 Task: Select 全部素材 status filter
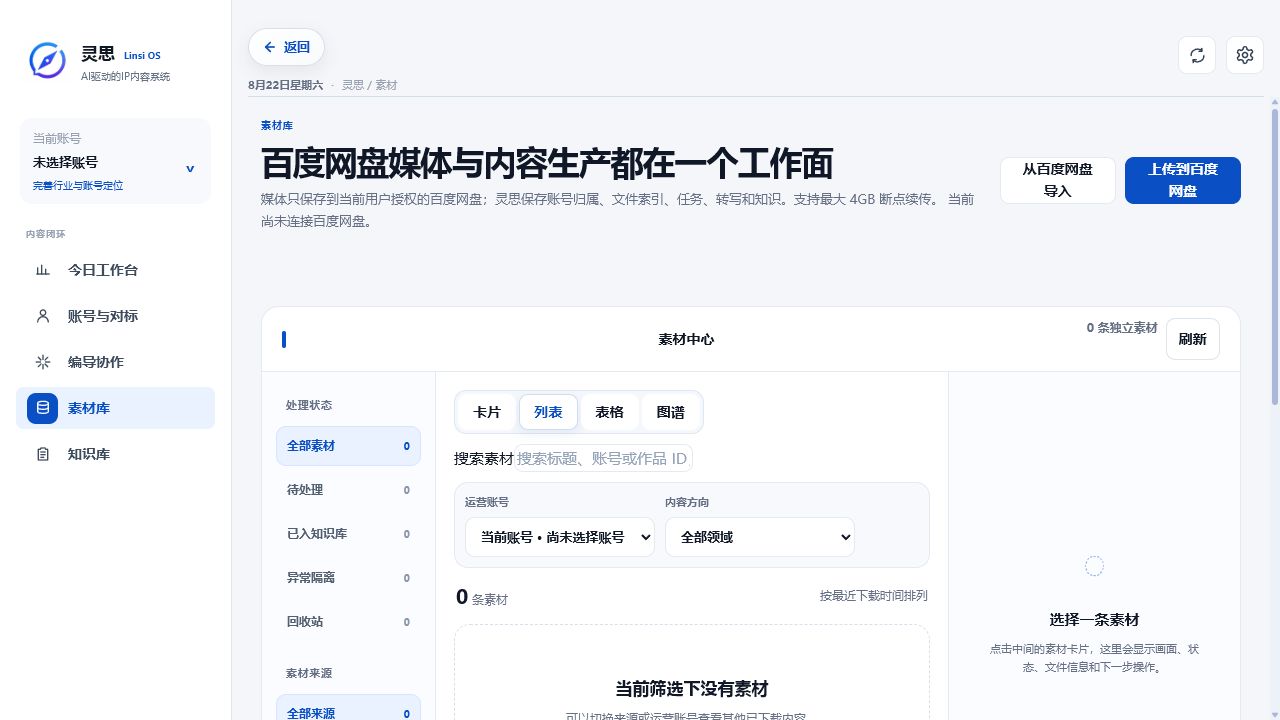tap(348, 446)
